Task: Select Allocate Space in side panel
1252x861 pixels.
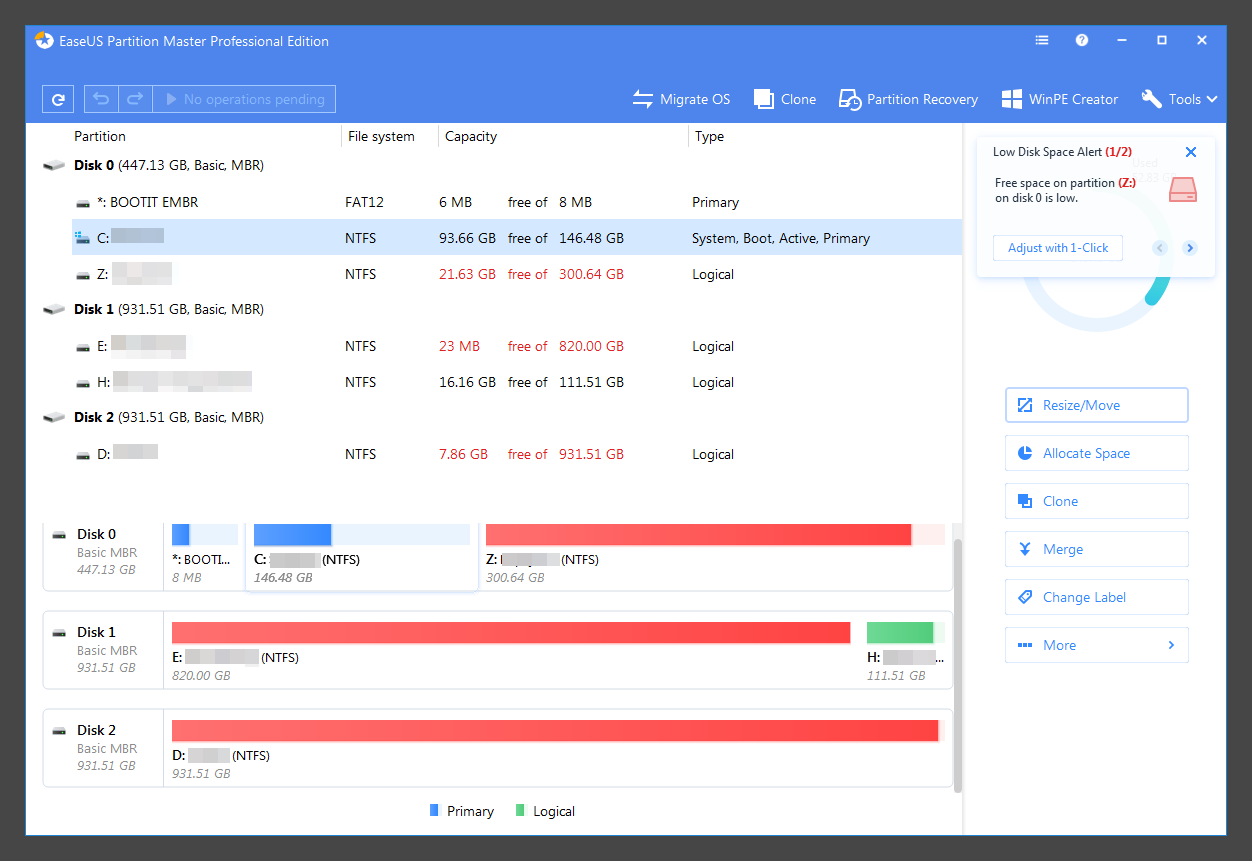Action: [1096, 453]
